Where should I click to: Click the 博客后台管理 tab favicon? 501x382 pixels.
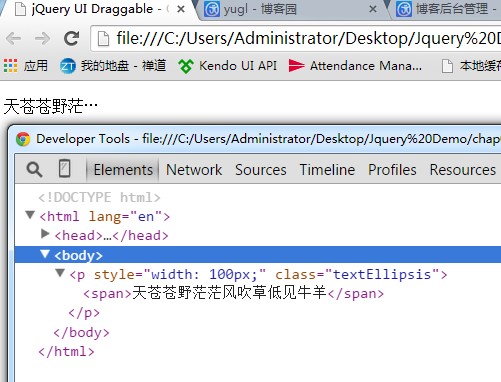(404, 9)
